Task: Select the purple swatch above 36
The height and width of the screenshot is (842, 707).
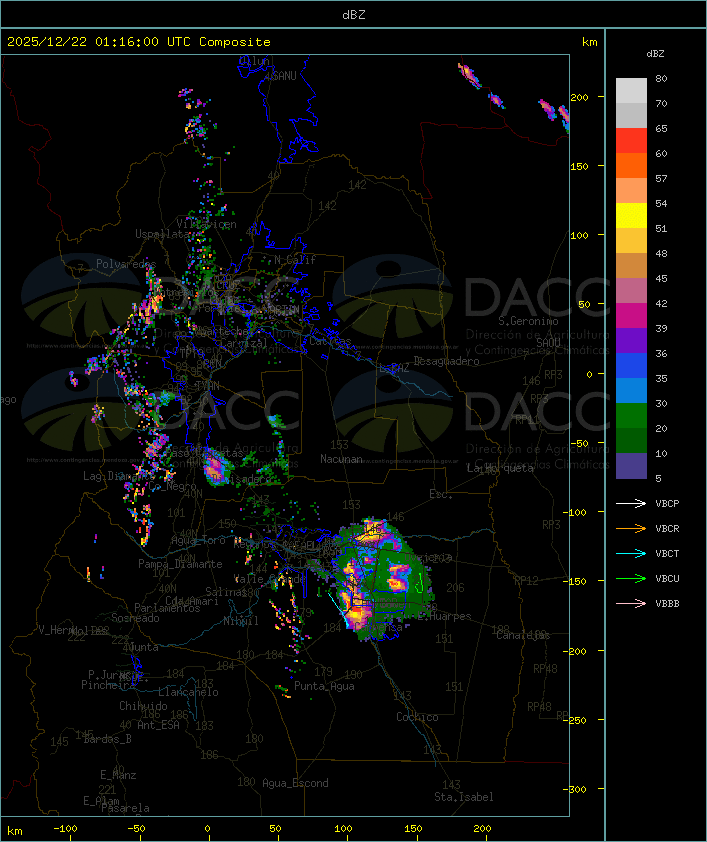Action: click(631, 340)
